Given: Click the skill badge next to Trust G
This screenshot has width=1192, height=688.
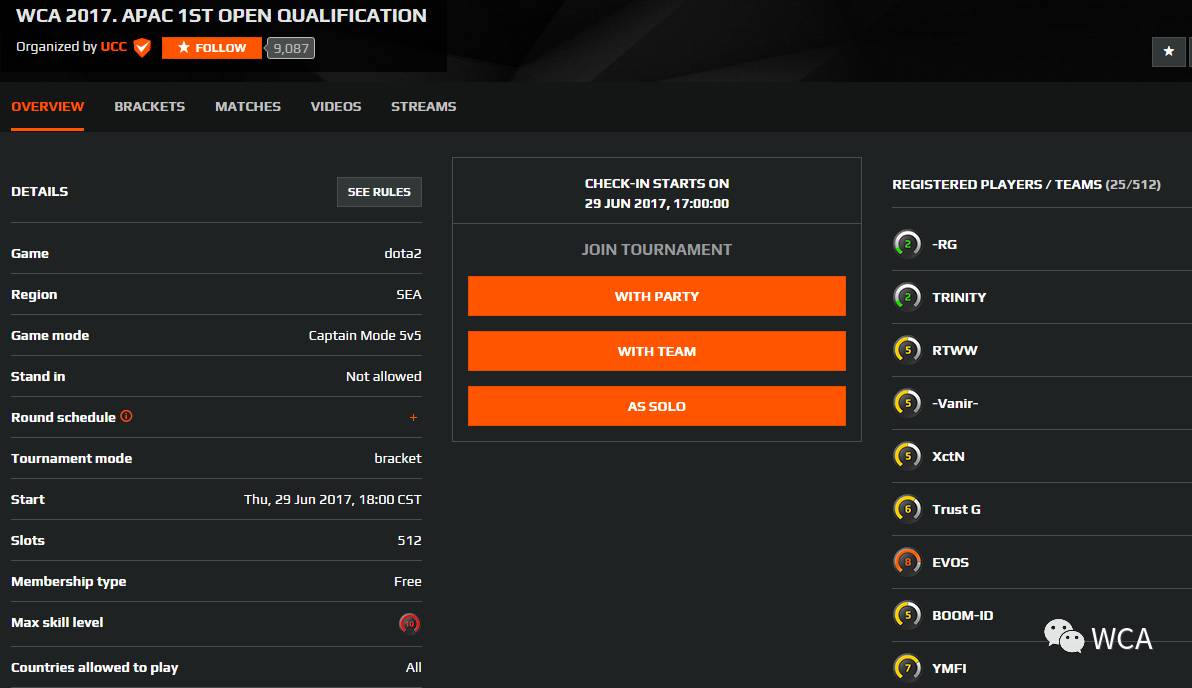Looking at the screenshot, I should pyautogui.click(x=907, y=509).
